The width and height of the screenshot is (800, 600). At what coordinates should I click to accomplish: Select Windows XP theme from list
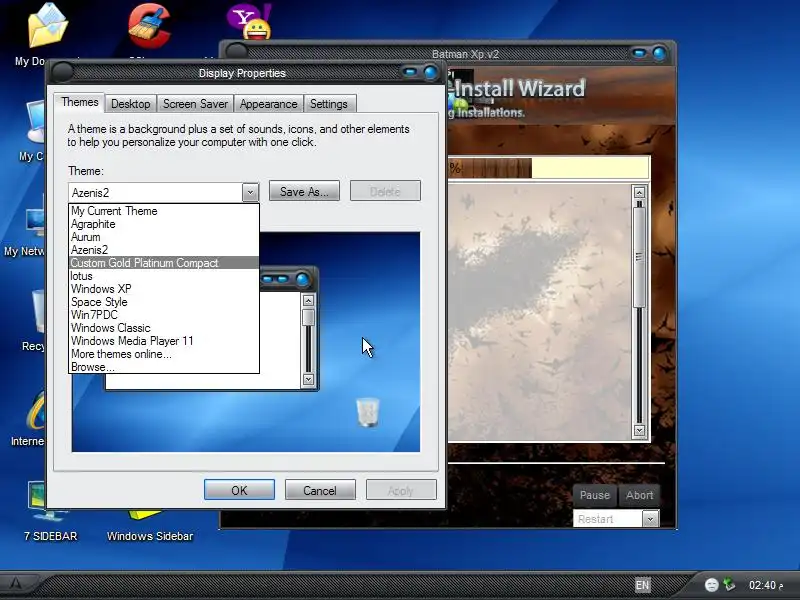(164, 289)
